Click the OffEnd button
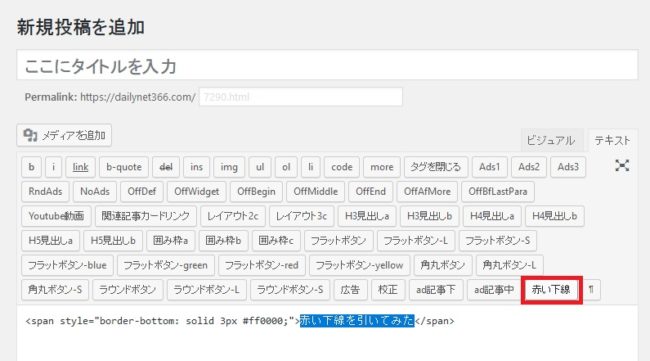Screen dimensions: 650x361 (371, 191)
